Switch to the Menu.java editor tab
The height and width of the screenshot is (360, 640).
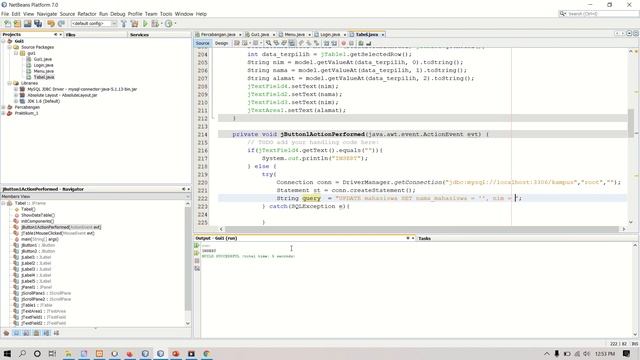point(294,34)
